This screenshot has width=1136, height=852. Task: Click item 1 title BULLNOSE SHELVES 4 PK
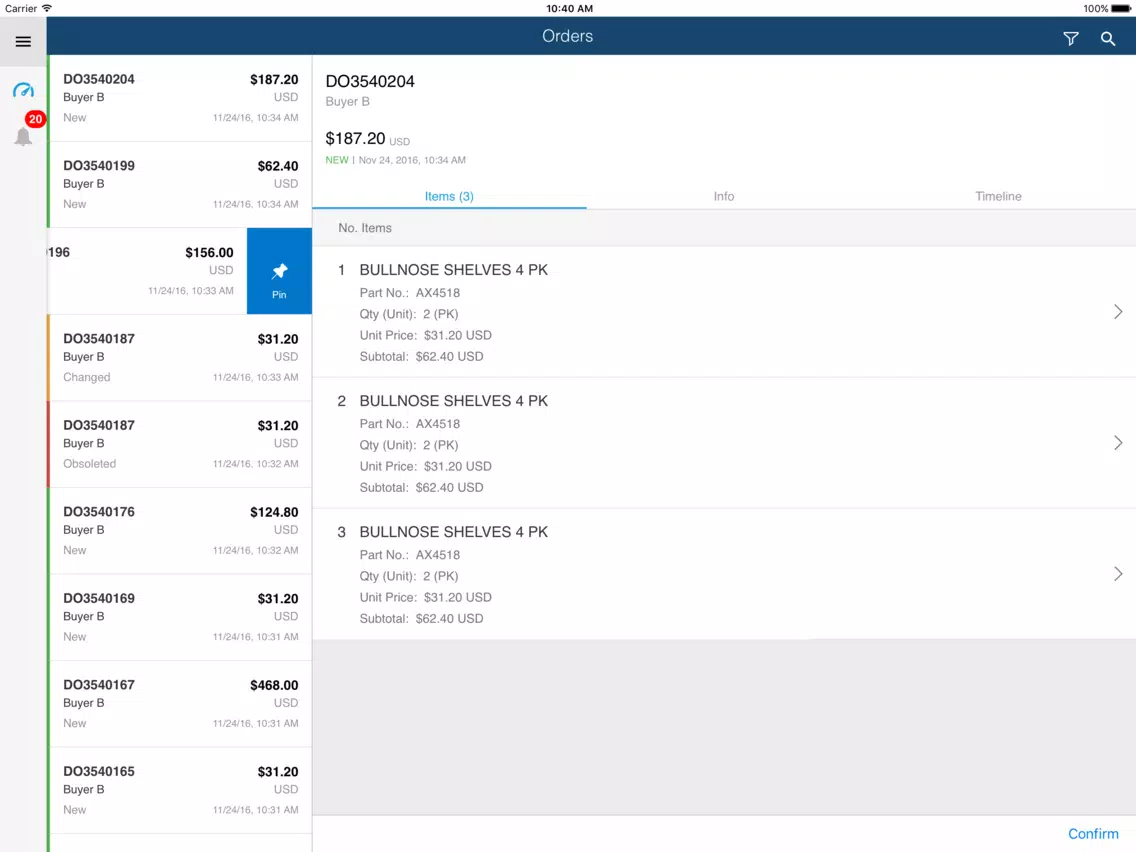coord(454,270)
